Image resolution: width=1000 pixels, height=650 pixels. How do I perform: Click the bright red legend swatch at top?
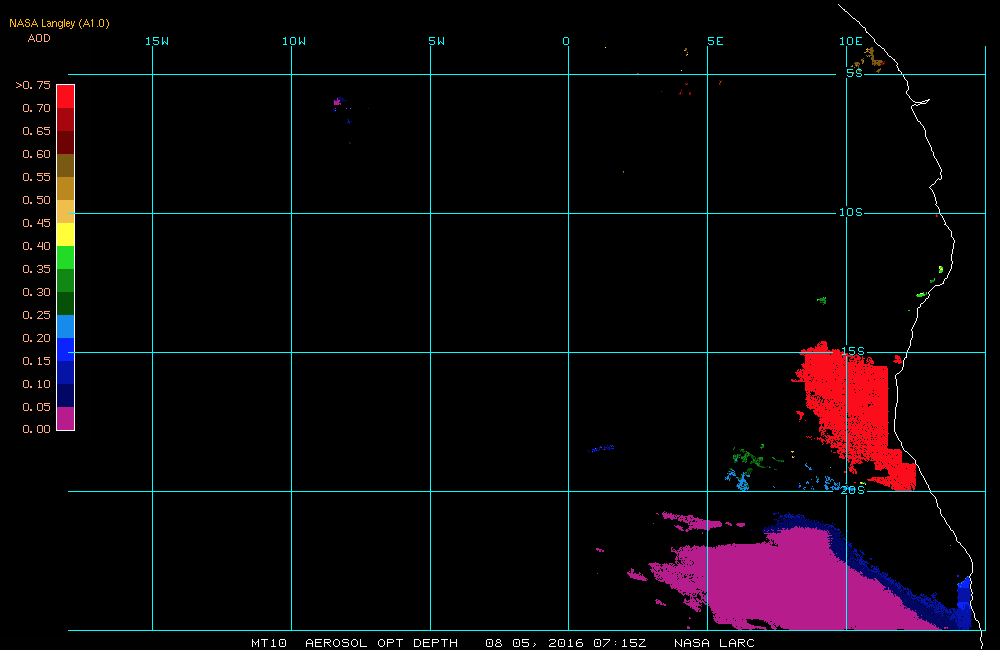[66, 96]
